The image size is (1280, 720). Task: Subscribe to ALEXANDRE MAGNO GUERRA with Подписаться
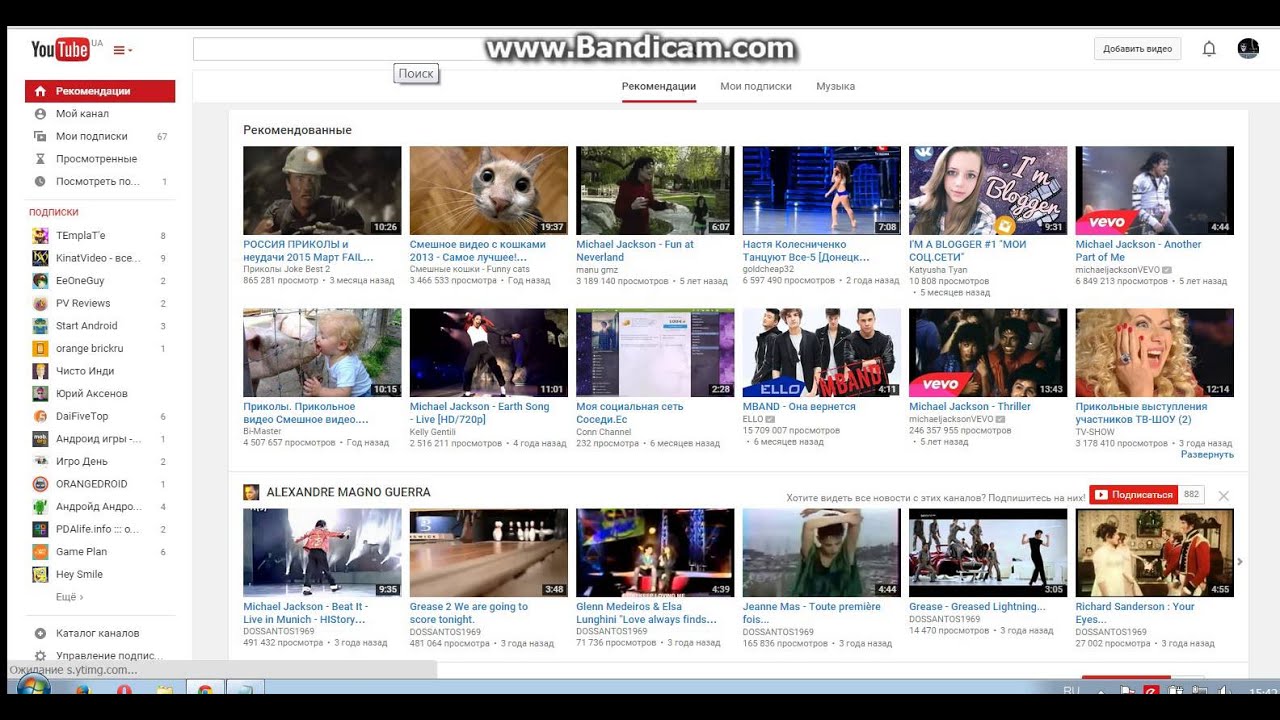[1133, 495]
